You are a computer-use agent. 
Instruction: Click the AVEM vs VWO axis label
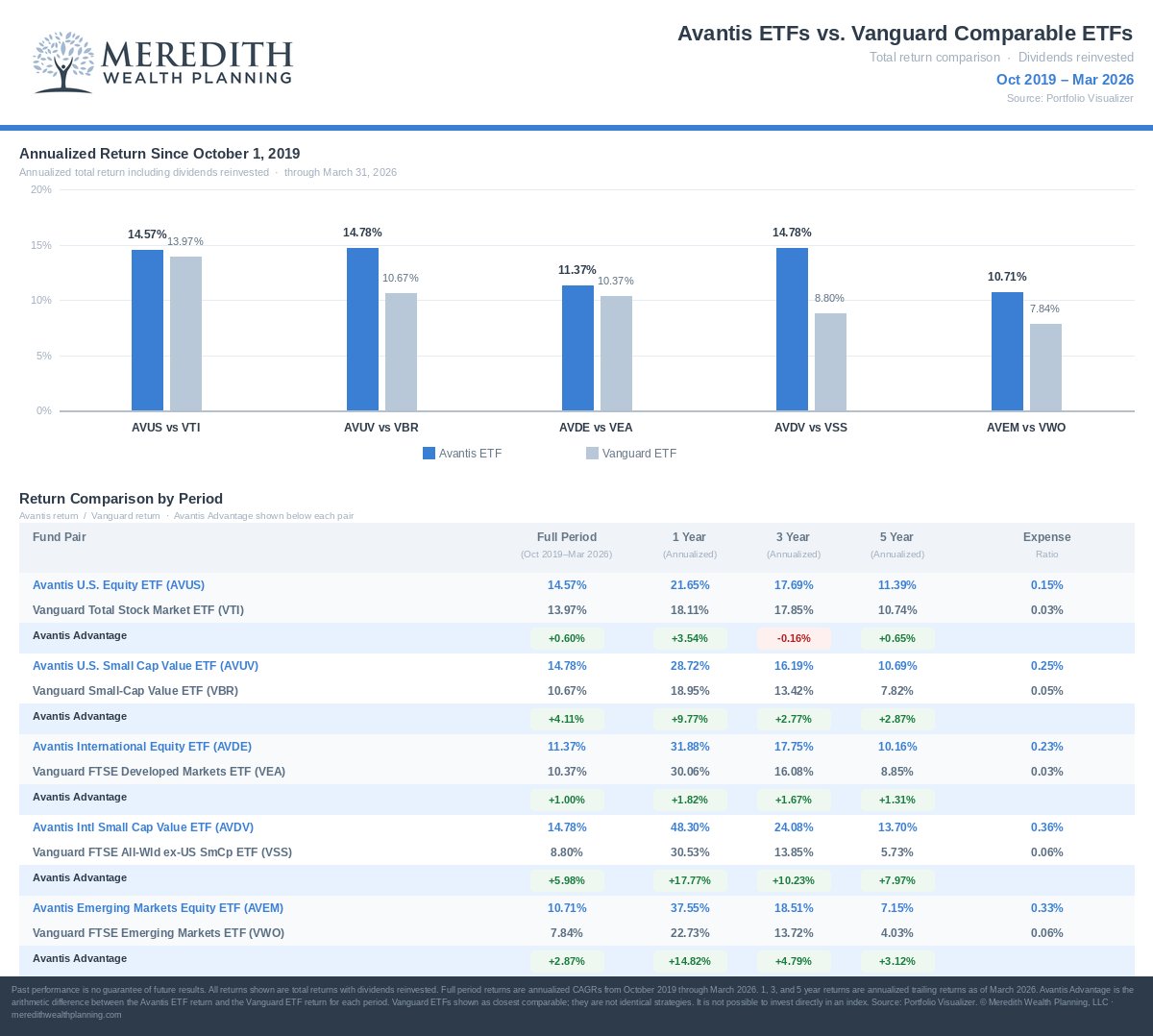click(x=1026, y=428)
